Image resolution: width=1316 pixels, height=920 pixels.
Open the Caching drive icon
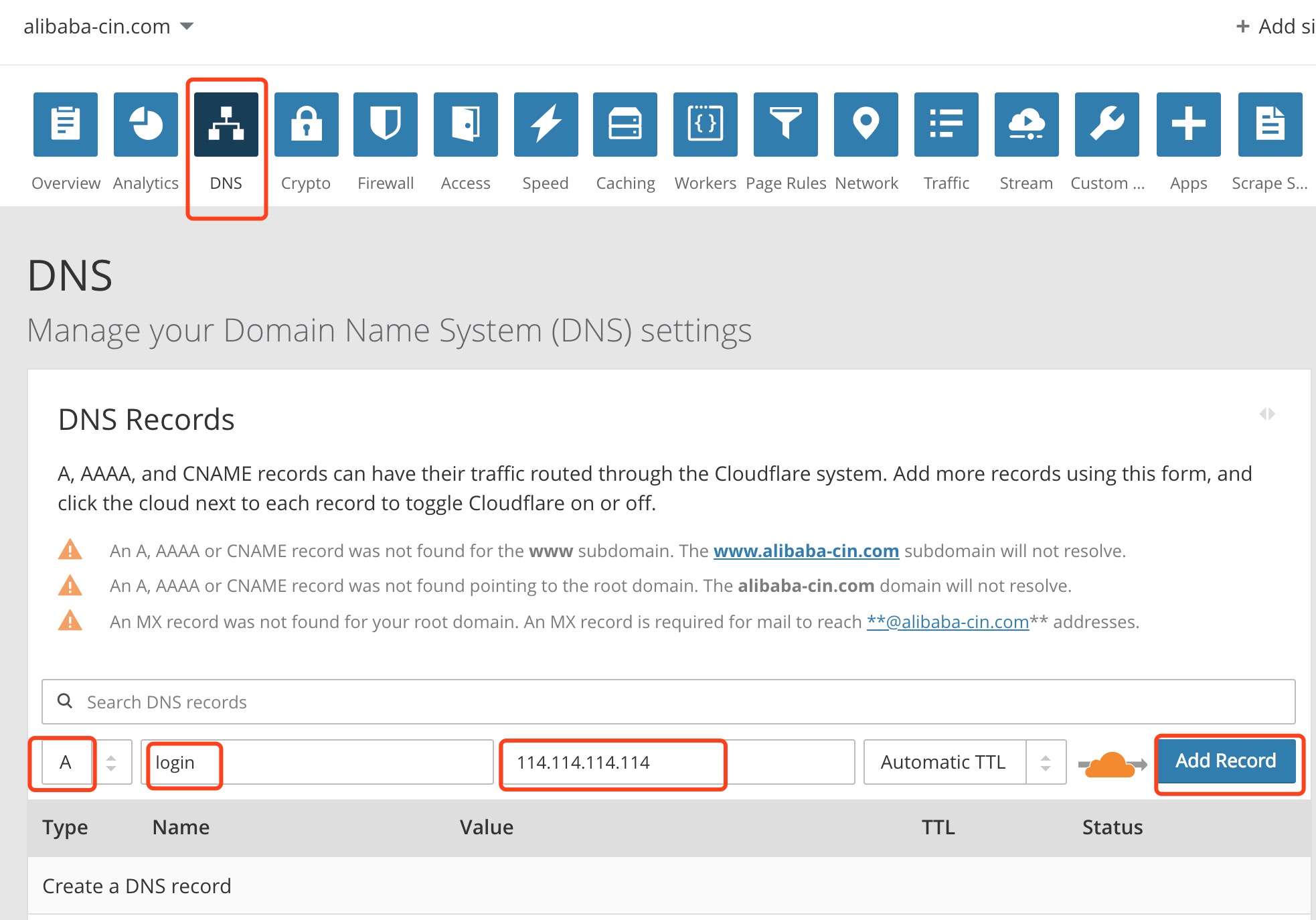click(x=625, y=125)
